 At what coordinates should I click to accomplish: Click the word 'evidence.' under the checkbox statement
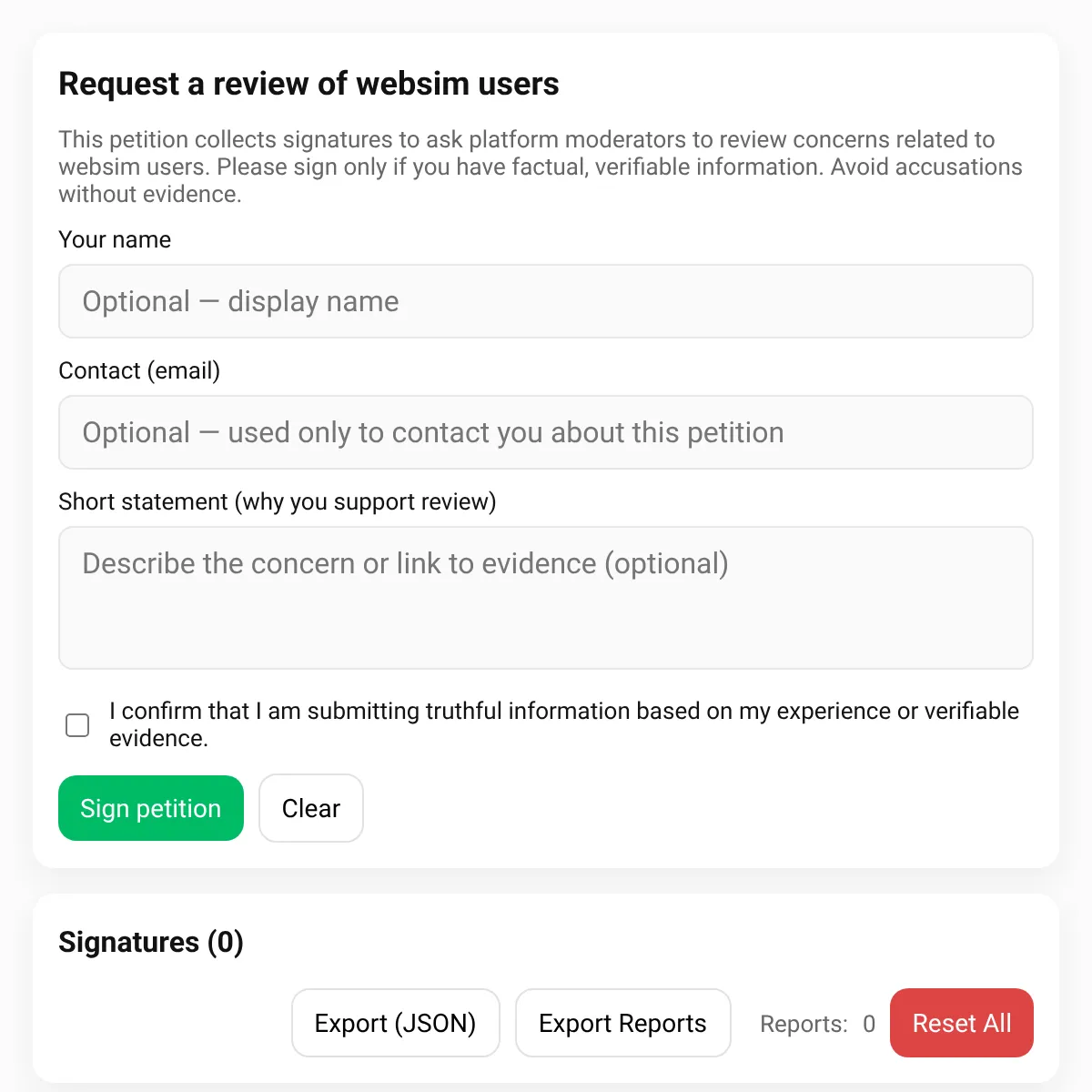(159, 738)
